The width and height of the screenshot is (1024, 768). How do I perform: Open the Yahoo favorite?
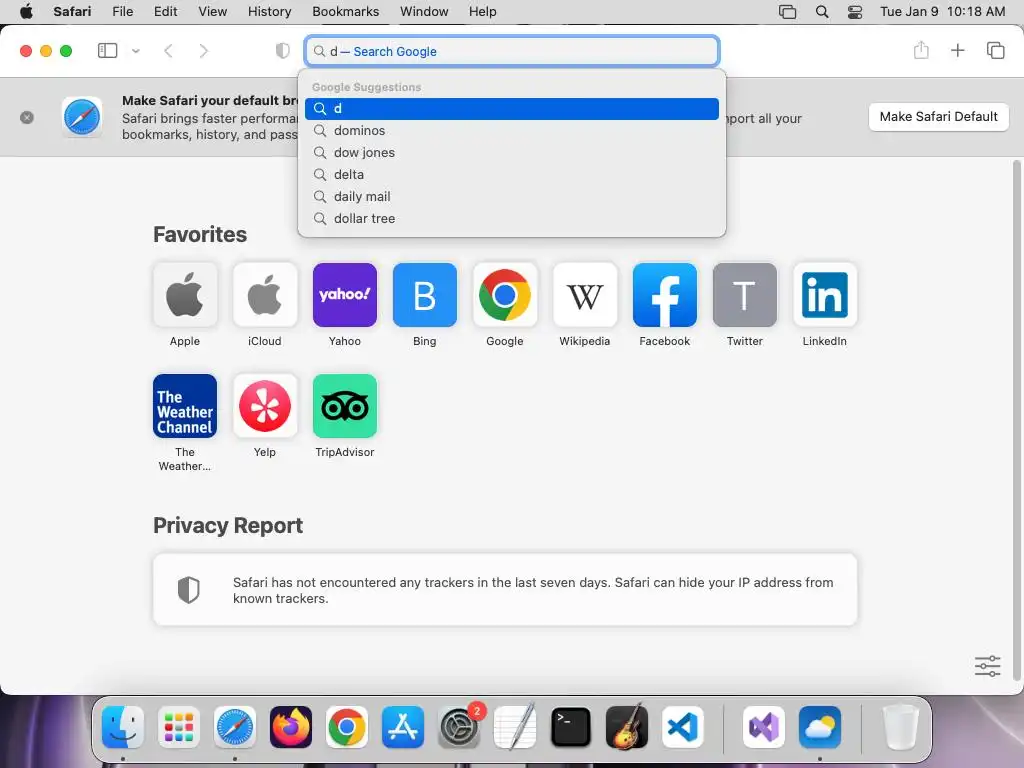click(345, 295)
